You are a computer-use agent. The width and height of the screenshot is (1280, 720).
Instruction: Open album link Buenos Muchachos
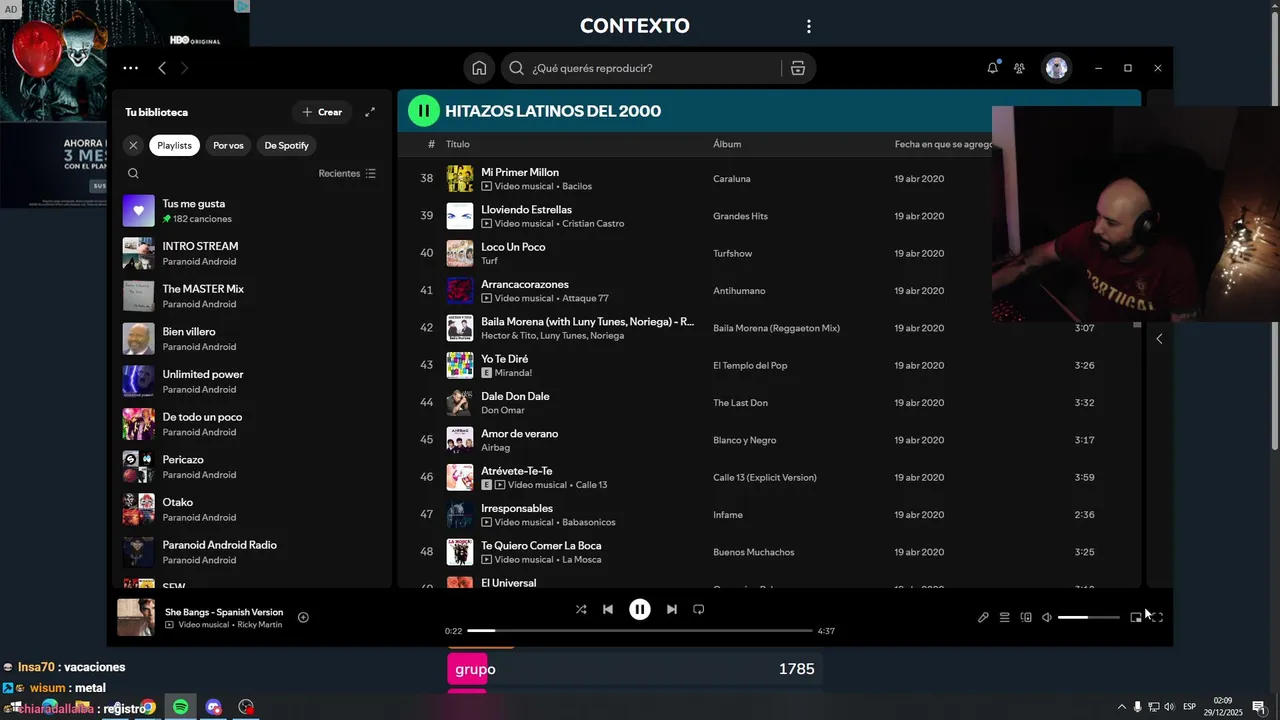click(754, 552)
